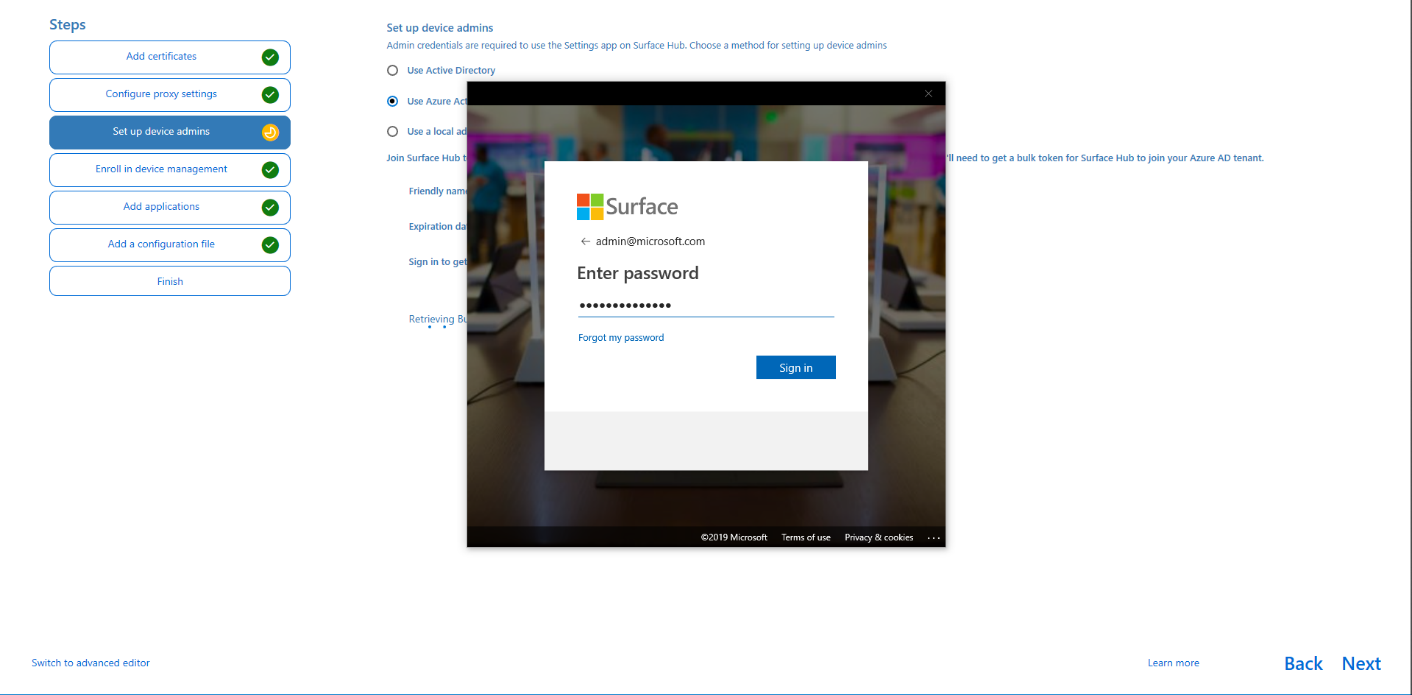Choose the Use a local admin option
Screen dimensions: 1412x695
click(393, 131)
